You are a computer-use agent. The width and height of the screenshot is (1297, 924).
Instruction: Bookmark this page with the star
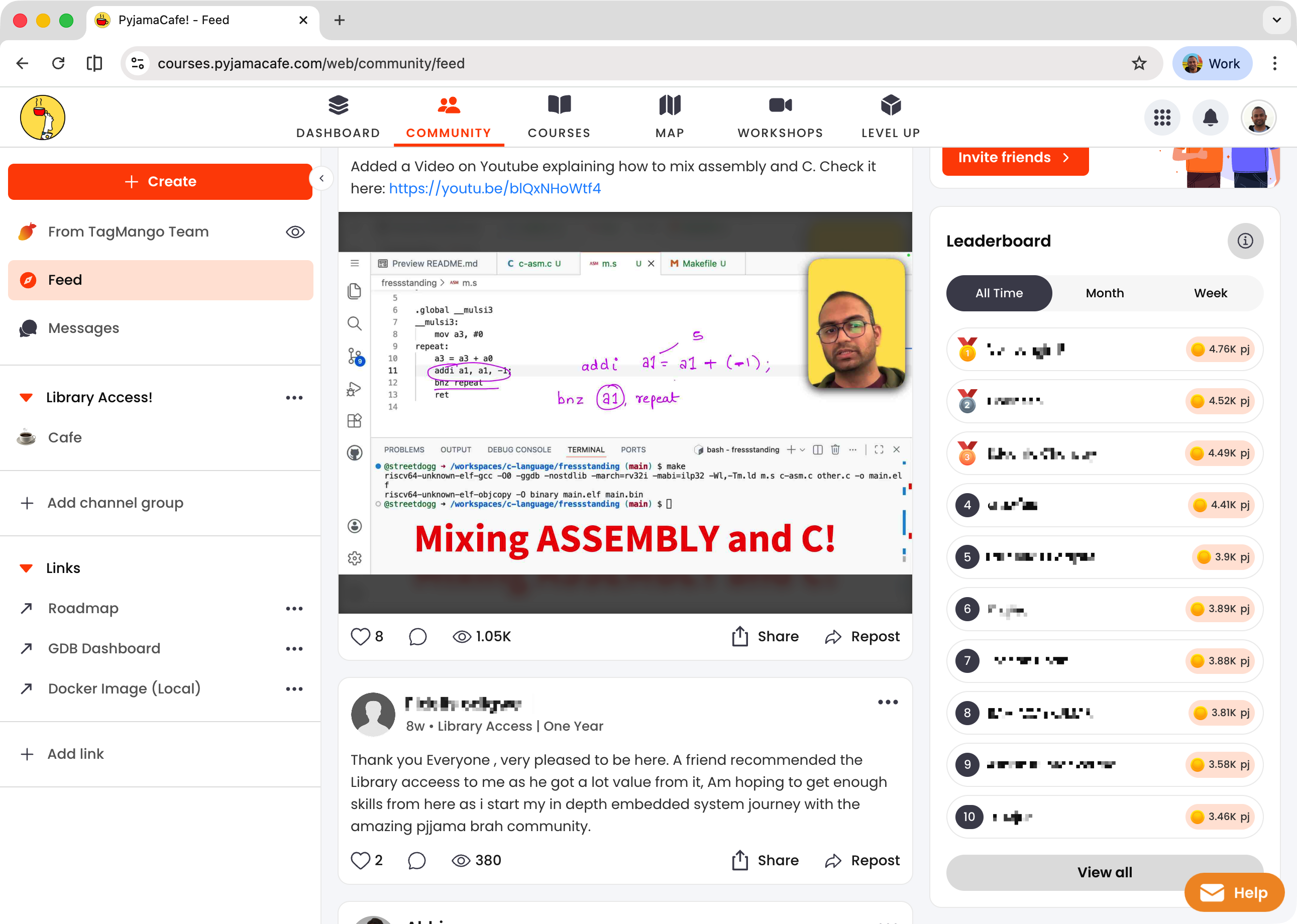tap(1138, 63)
